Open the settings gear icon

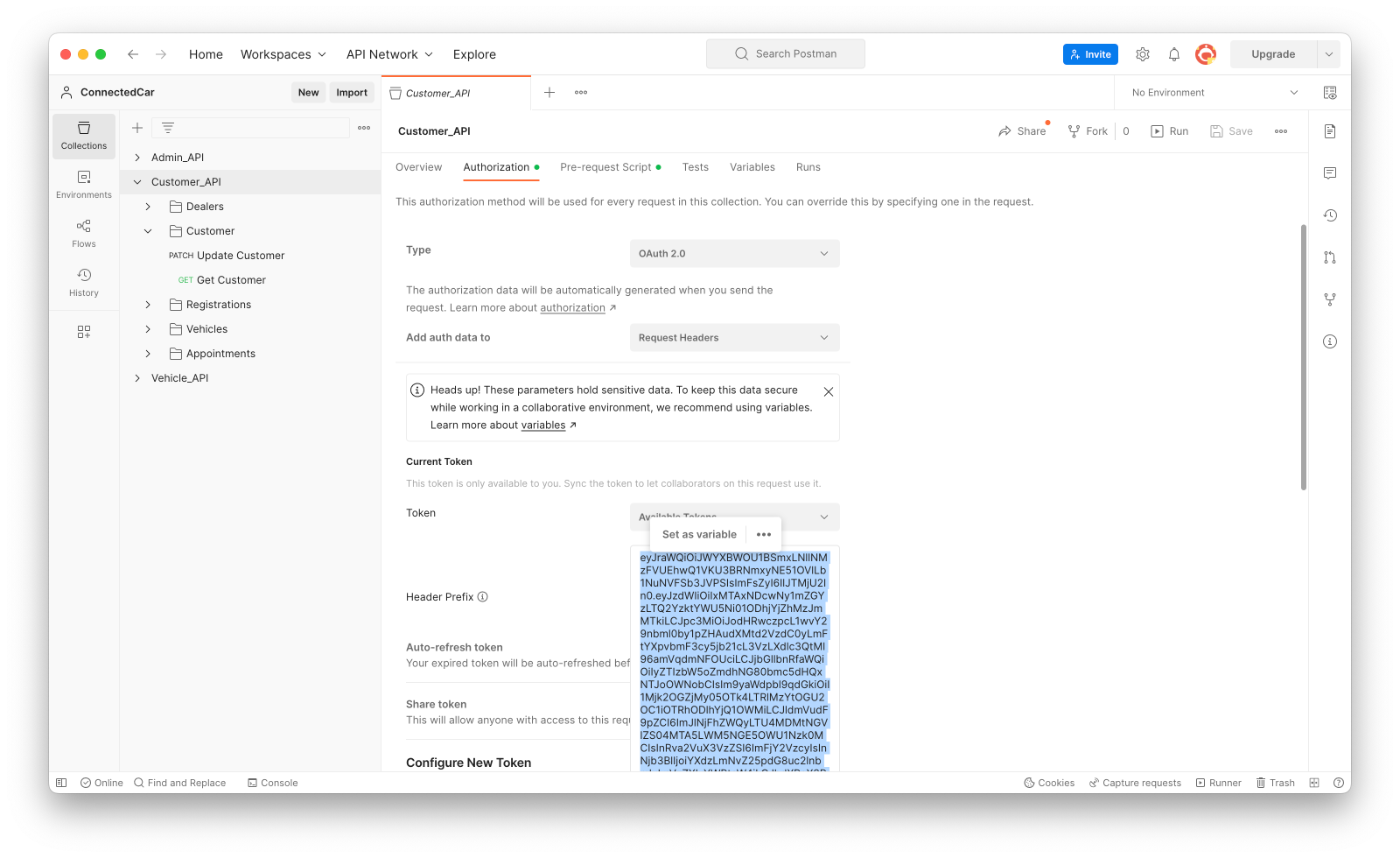click(1143, 54)
